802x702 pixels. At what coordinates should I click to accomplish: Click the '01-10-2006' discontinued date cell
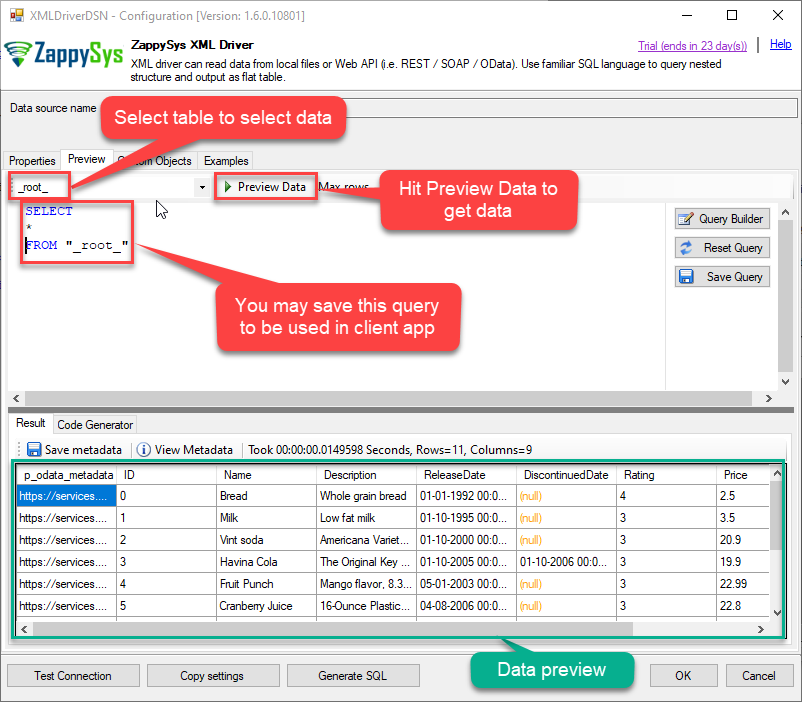[567, 562]
